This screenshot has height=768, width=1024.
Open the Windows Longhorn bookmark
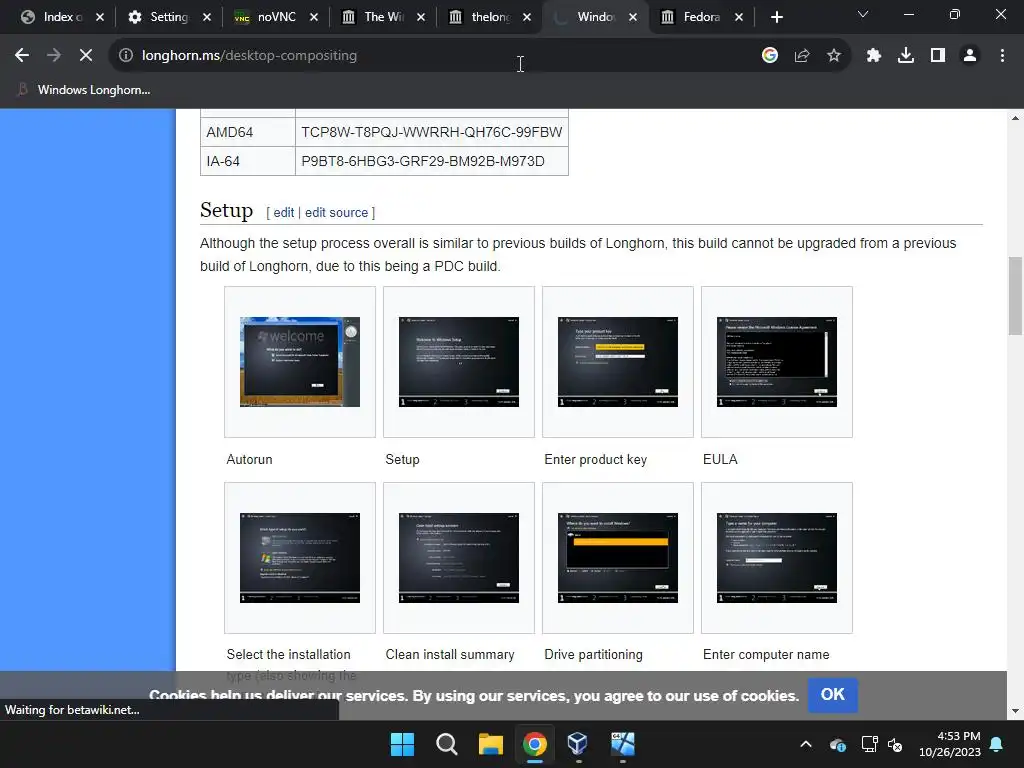[84, 90]
